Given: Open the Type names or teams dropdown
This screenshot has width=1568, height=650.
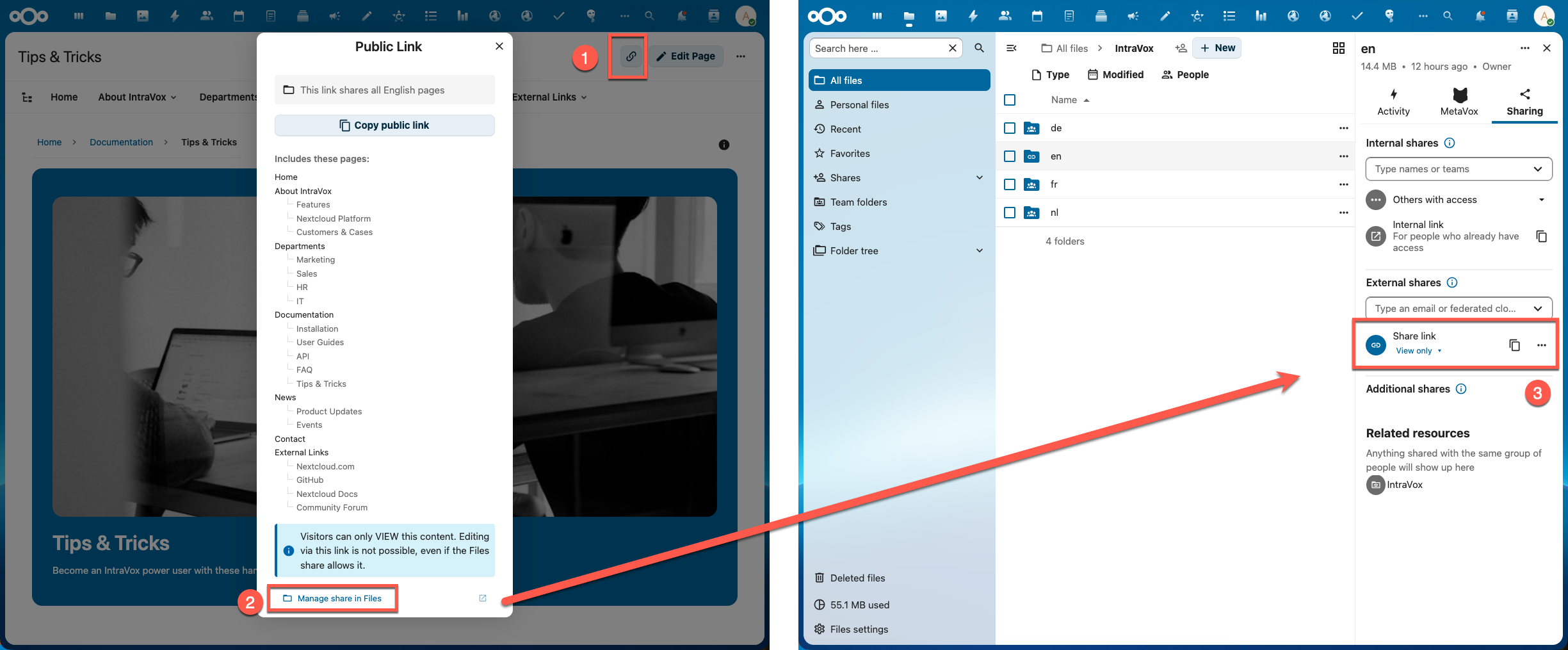Looking at the screenshot, I should pos(1459,169).
